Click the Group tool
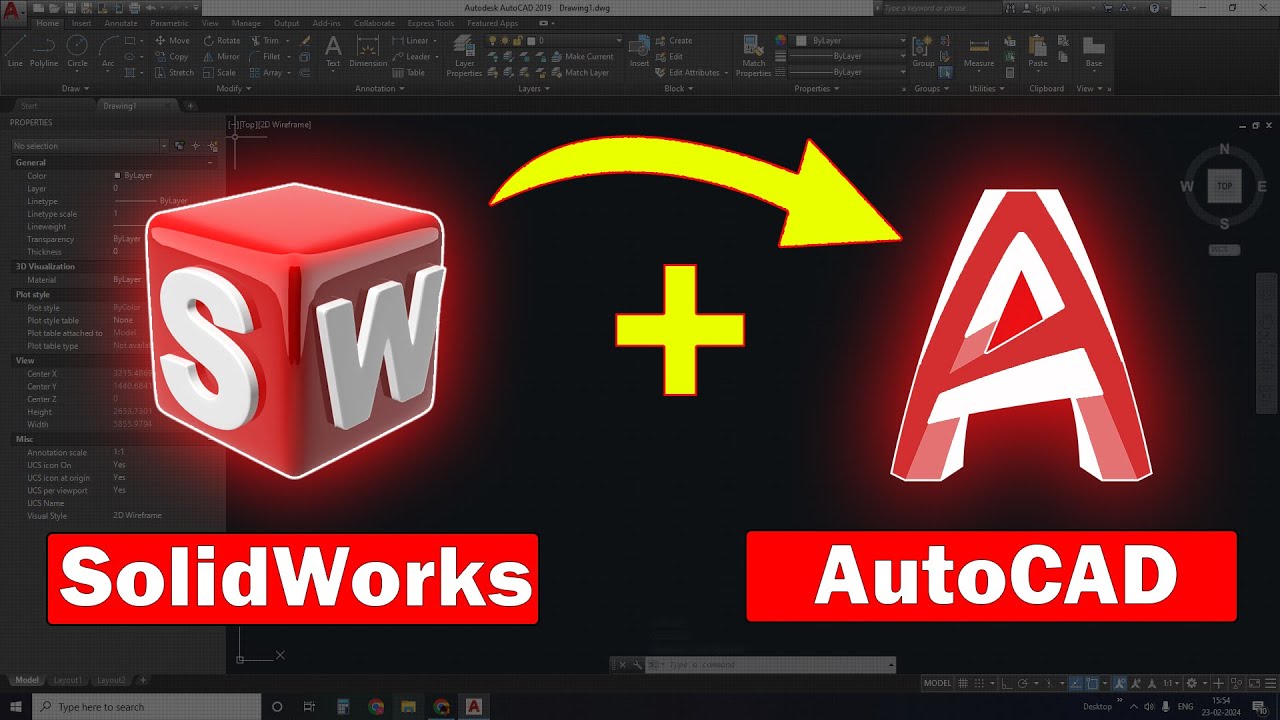This screenshot has height=720, width=1280. coord(922,51)
